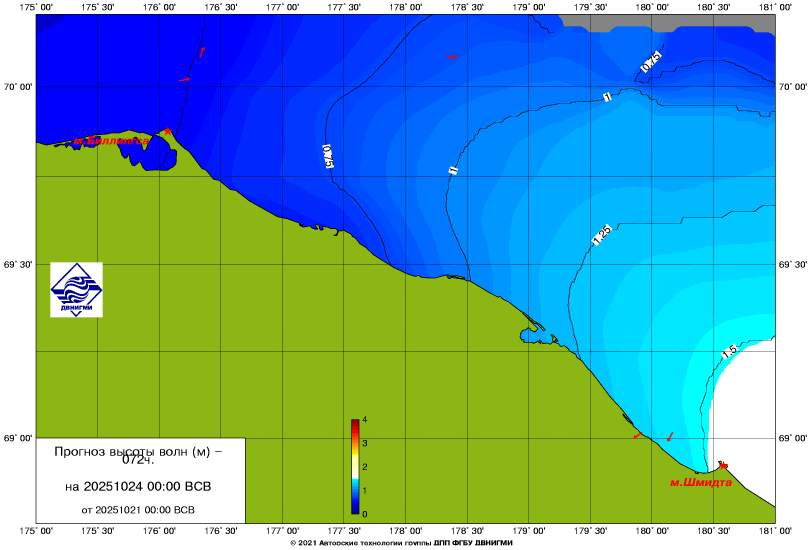
Task: Select the red marker north of 178°00' near the top
Action: click(x=451, y=57)
